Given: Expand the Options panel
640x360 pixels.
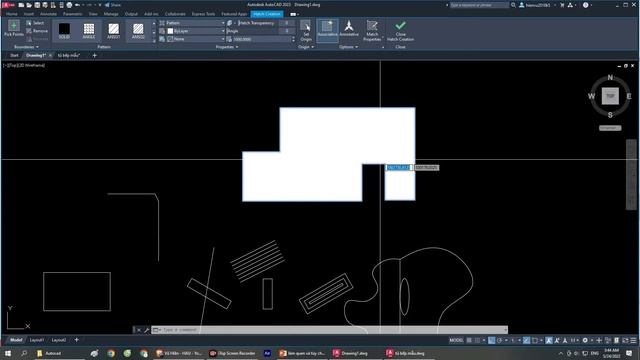Looking at the screenshot, I should (x=349, y=47).
